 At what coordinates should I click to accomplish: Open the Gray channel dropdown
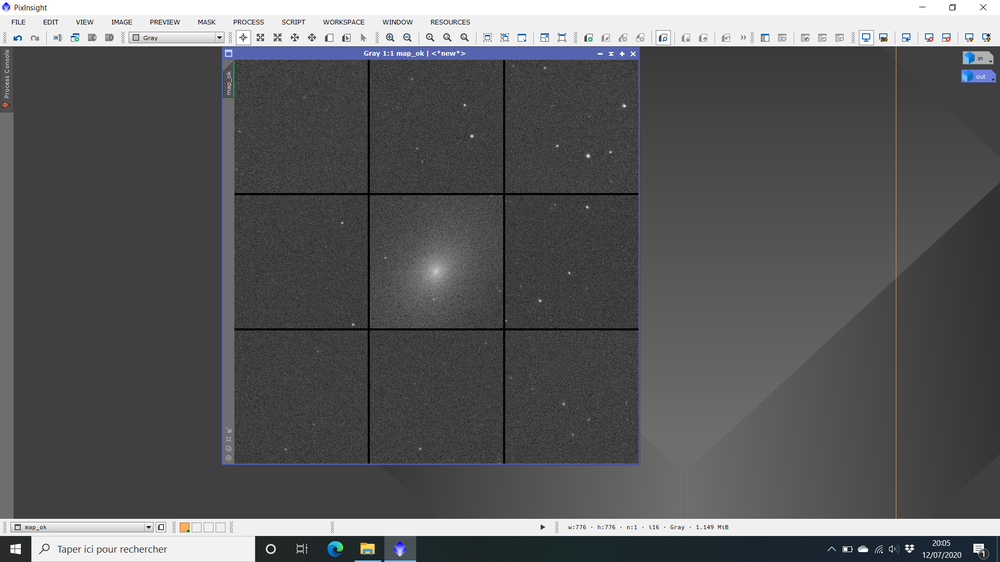(x=177, y=38)
